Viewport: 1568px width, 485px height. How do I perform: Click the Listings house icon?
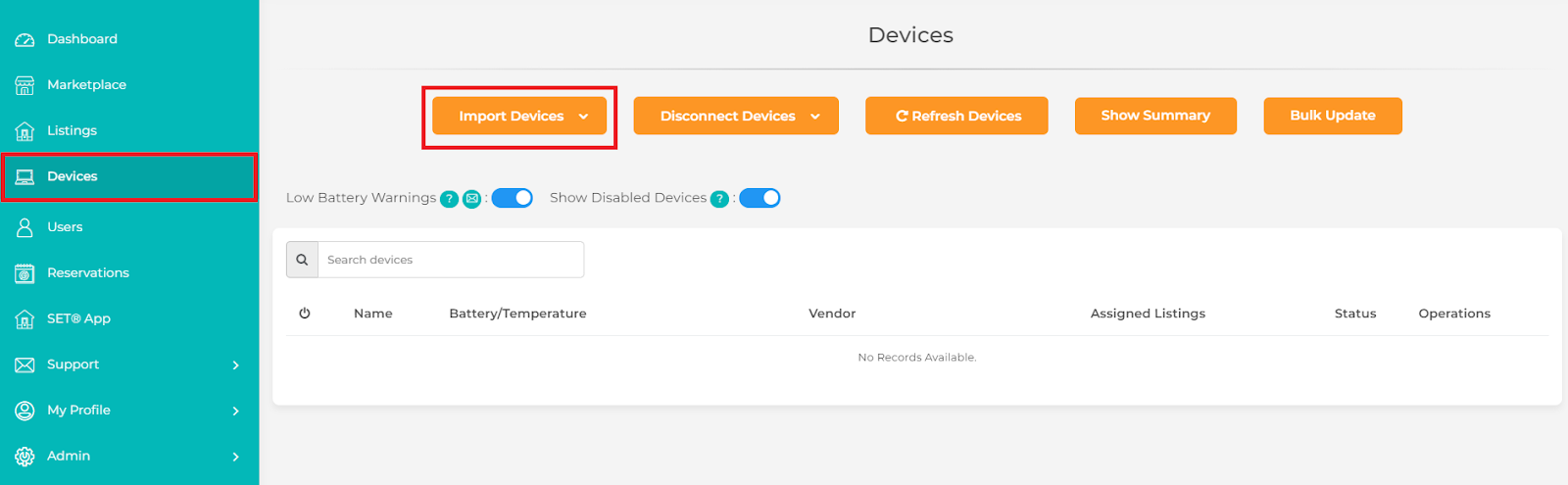click(24, 131)
